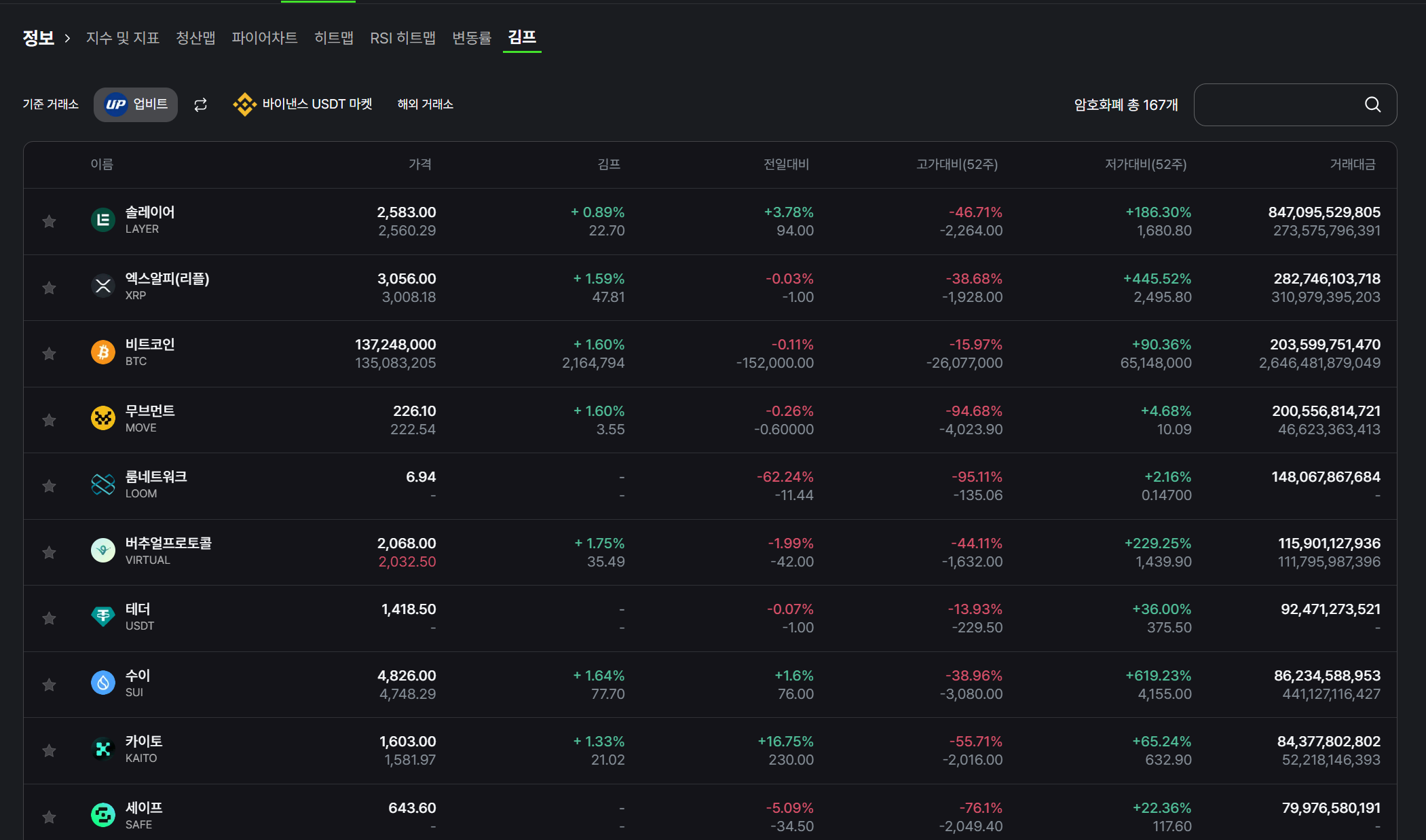
Task: Open the 솔레이어 coin name link
Action: point(150,212)
